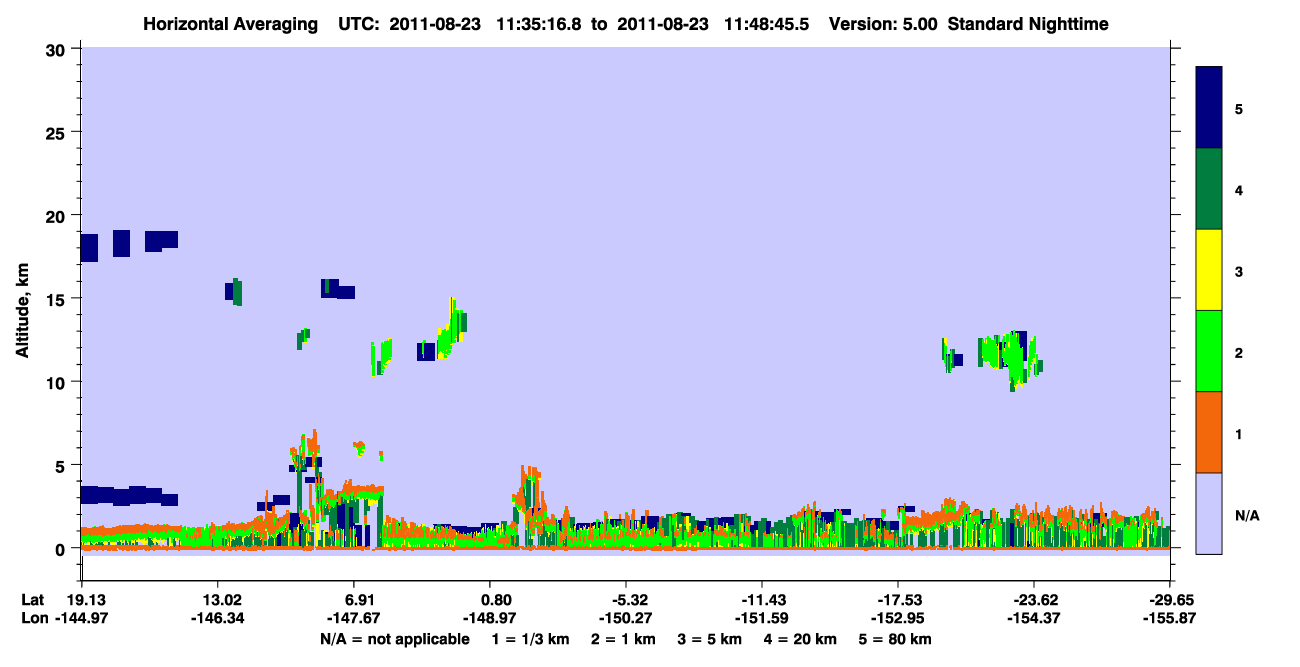Viewport: 1300px width, 667px height.
Task: Click the yellow colorbar segment labeled 3
Action: point(1209,270)
